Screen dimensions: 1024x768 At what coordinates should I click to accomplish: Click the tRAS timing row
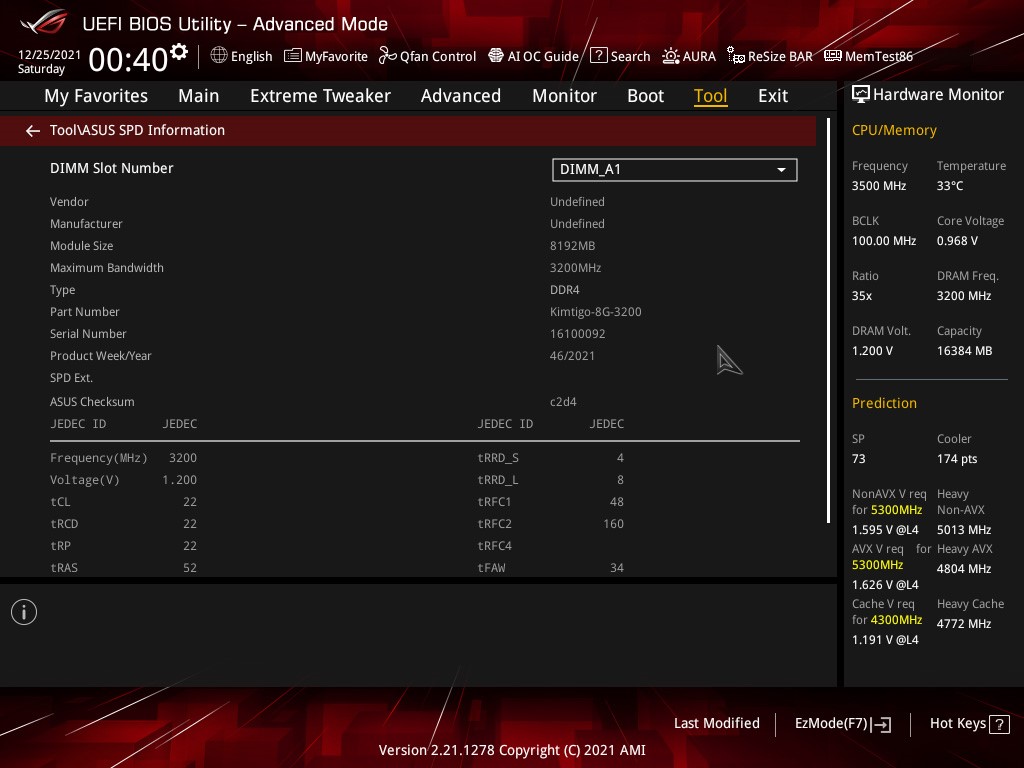click(x=123, y=568)
